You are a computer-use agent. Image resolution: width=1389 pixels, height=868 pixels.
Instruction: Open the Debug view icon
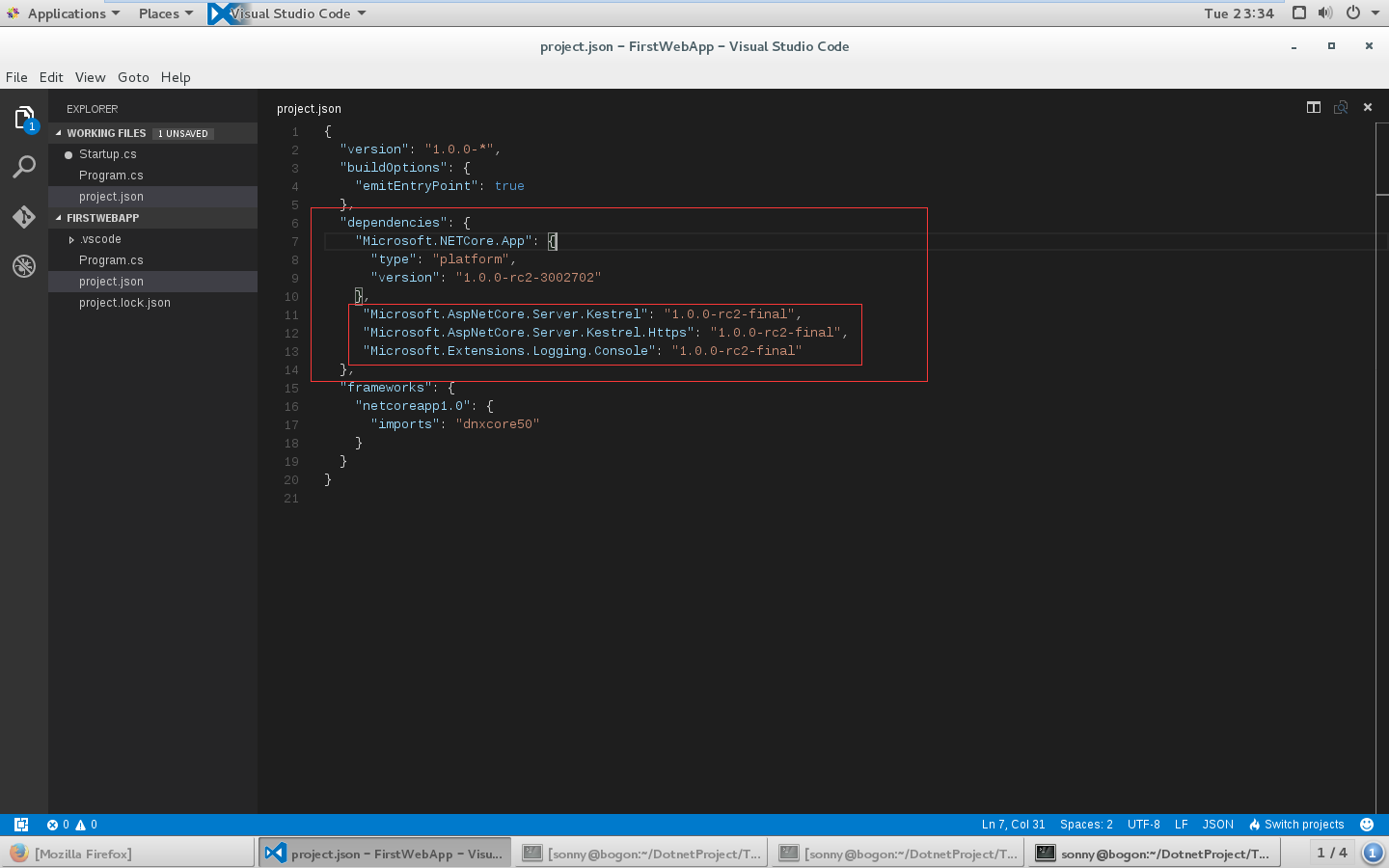[24, 265]
